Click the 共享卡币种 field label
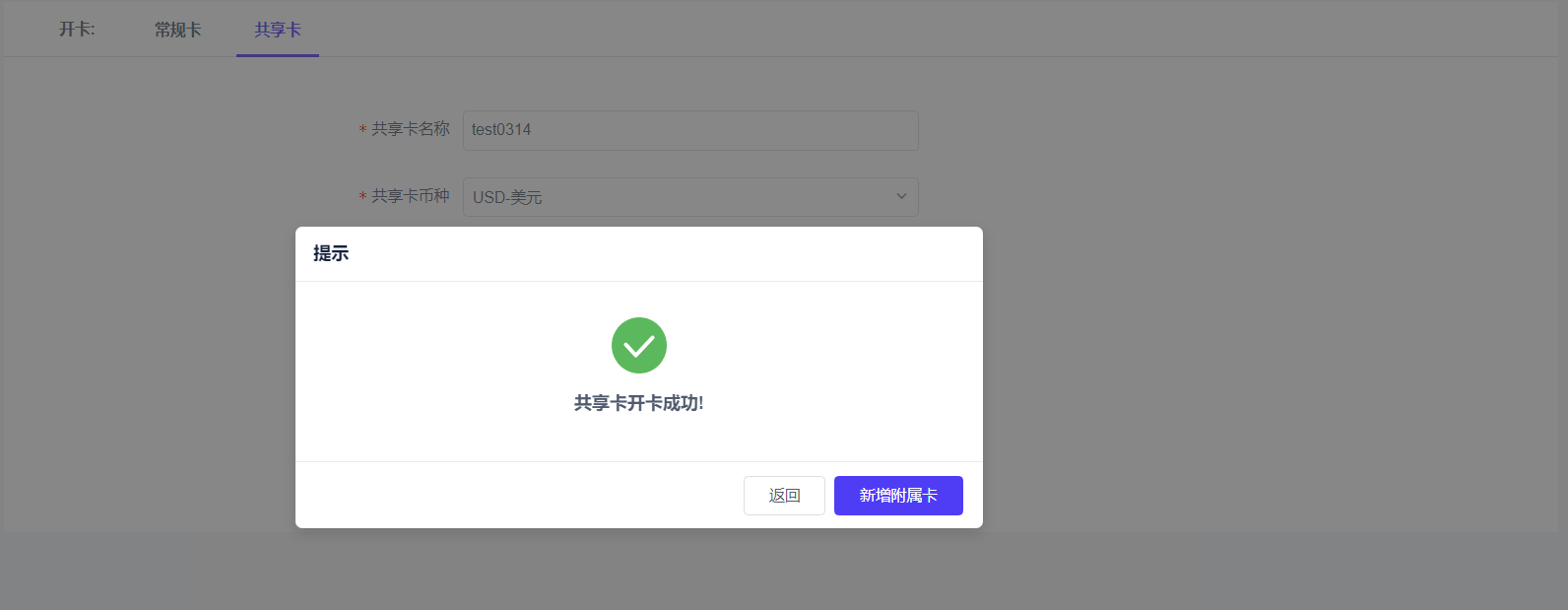 point(410,196)
